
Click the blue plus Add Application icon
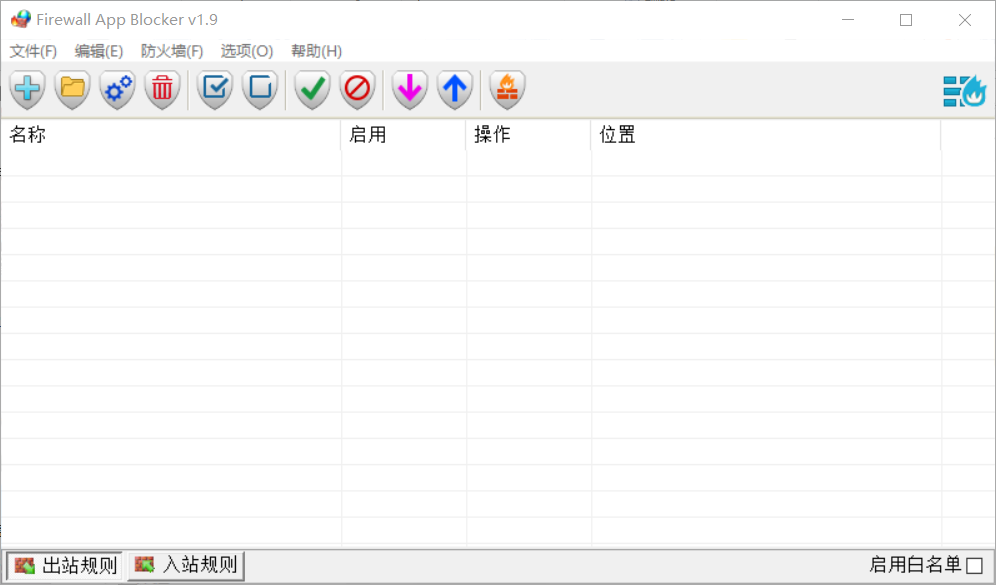point(28,90)
